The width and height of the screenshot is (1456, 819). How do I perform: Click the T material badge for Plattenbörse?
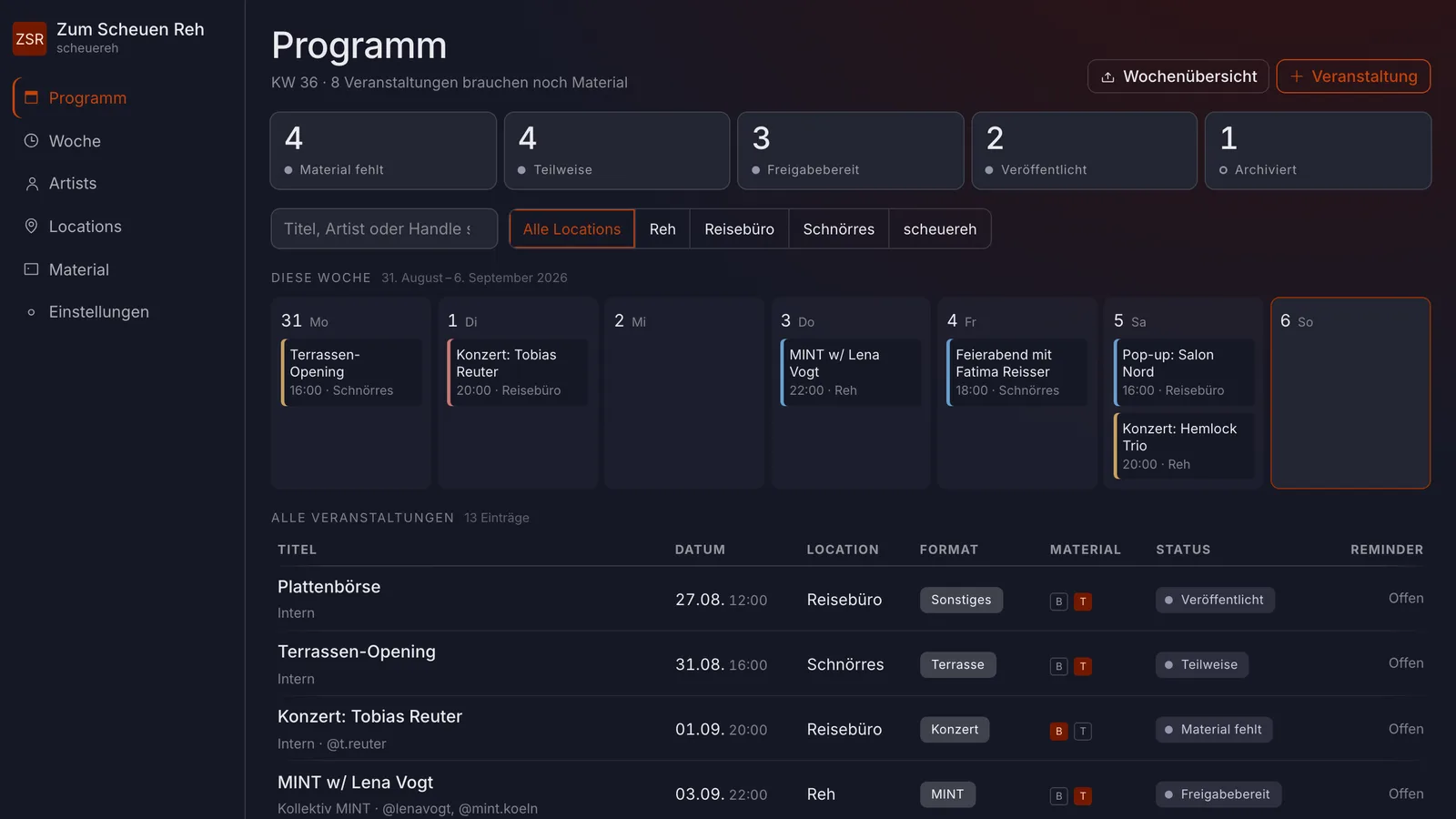(1083, 602)
